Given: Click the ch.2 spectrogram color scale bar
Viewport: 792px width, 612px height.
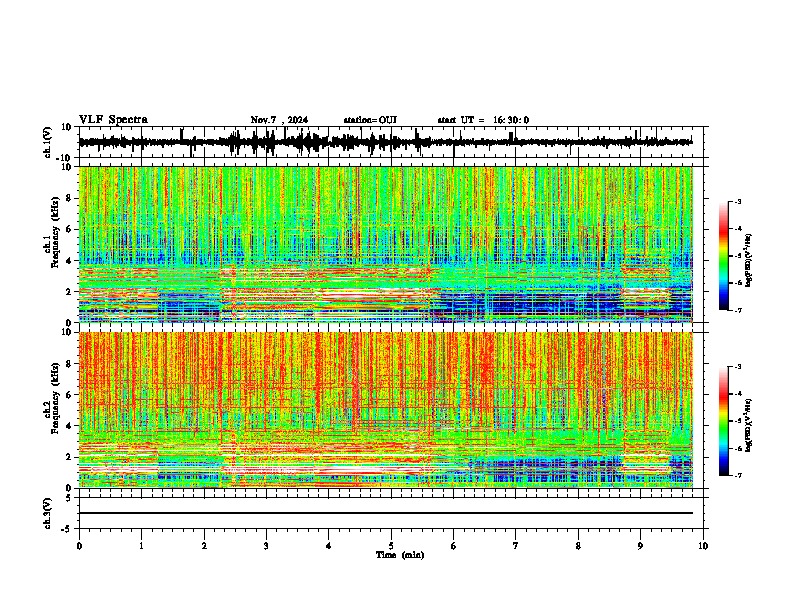Looking at the screenshot, I should pos(723,421).
